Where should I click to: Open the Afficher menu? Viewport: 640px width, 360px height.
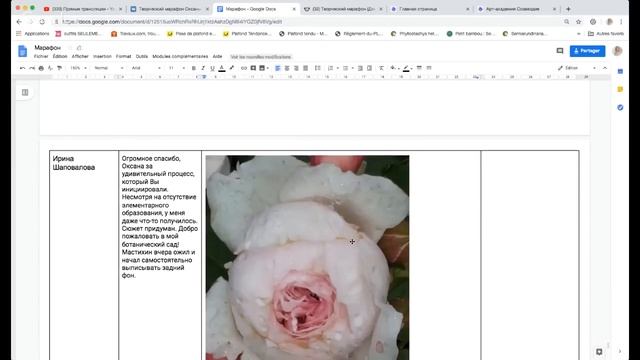pyautogui.click(x=80, y=56)
